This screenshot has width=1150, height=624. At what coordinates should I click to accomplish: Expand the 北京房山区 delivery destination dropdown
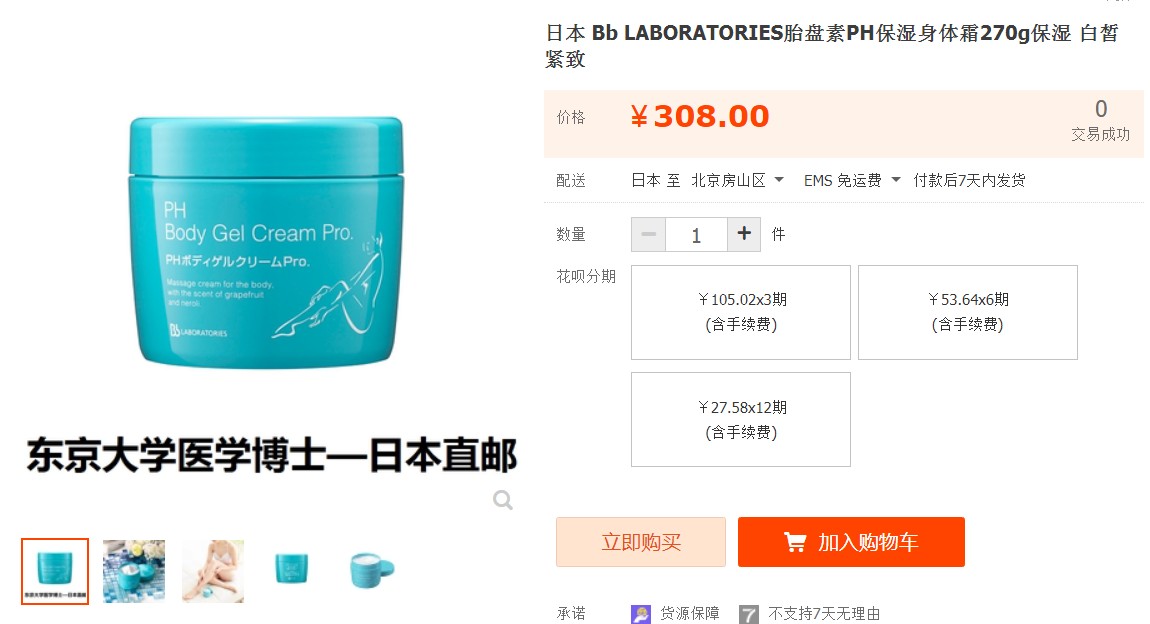tap(737, 180)
